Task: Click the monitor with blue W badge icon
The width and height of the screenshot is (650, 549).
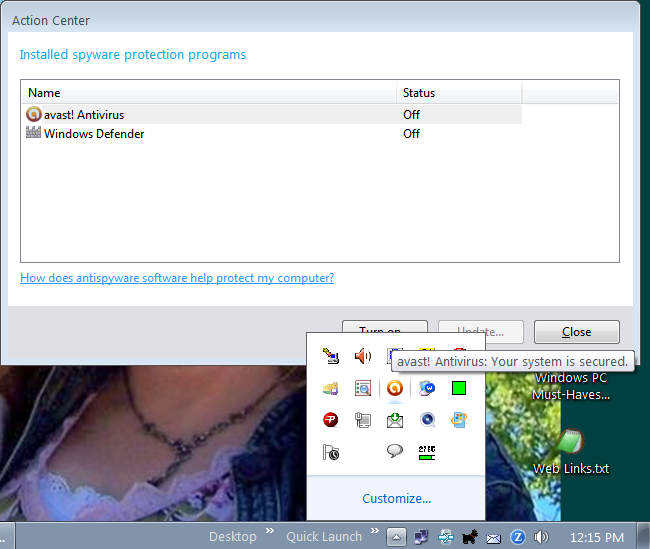Action: pyautogui.click(x=427, y=389)
